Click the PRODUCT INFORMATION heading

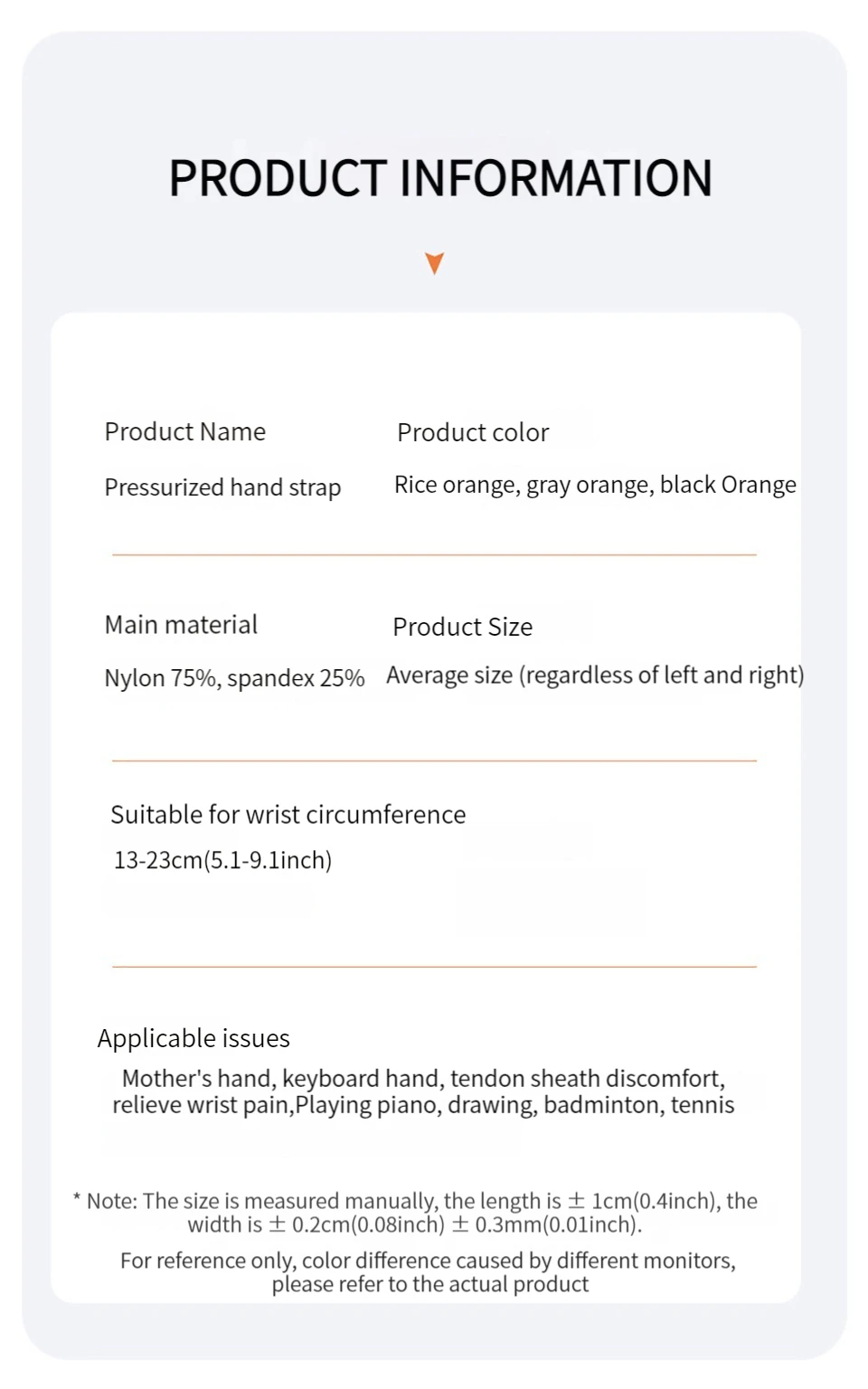point(440,178)
